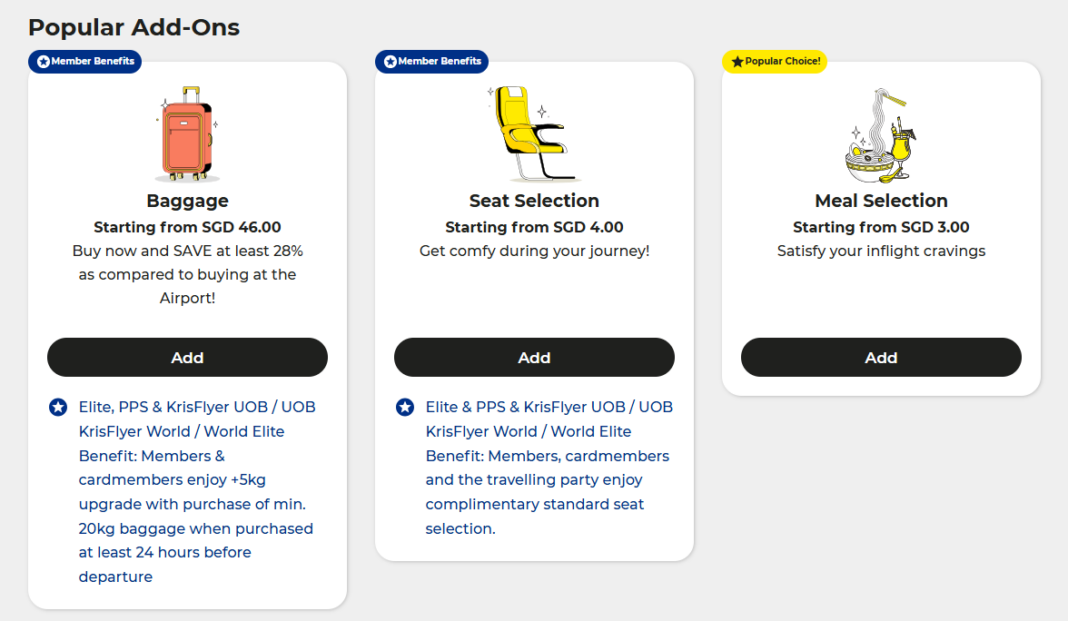Screen dimensions: 1068x621
Task: Click the Starting from SGD 46.00 price
Action: (187, 226)
